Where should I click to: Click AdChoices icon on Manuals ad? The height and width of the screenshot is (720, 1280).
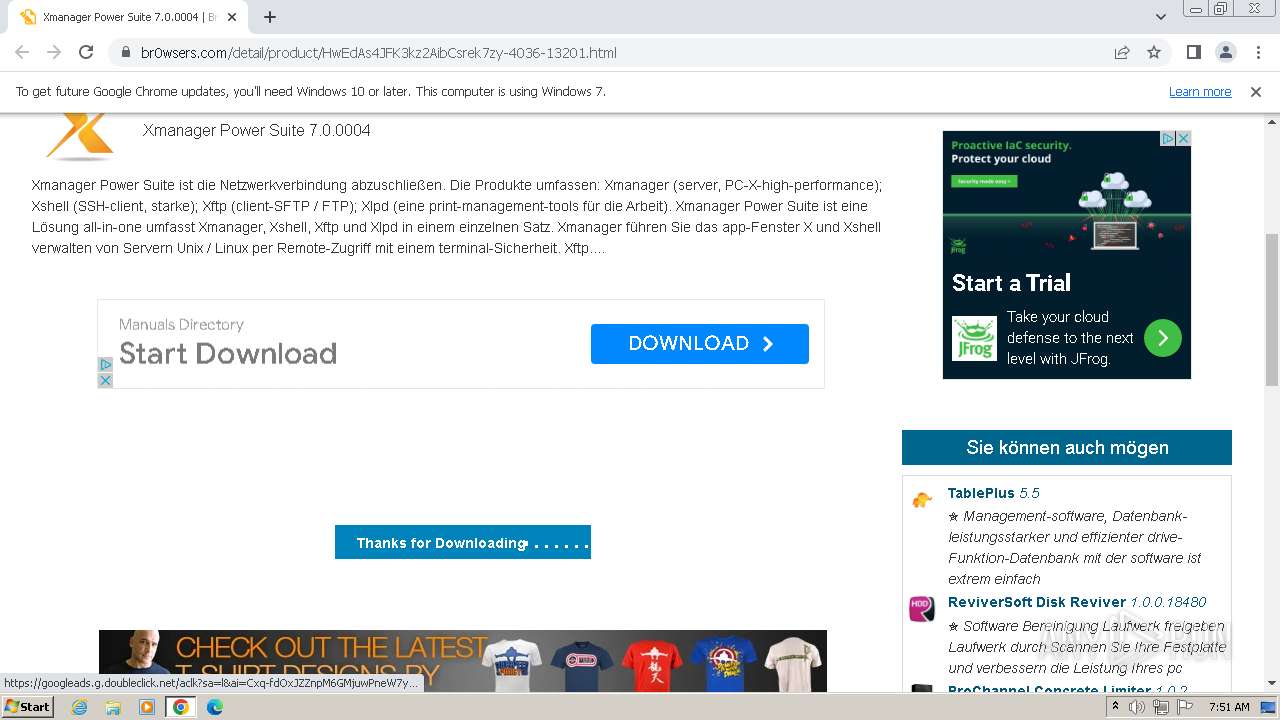(x=105, y=365)
